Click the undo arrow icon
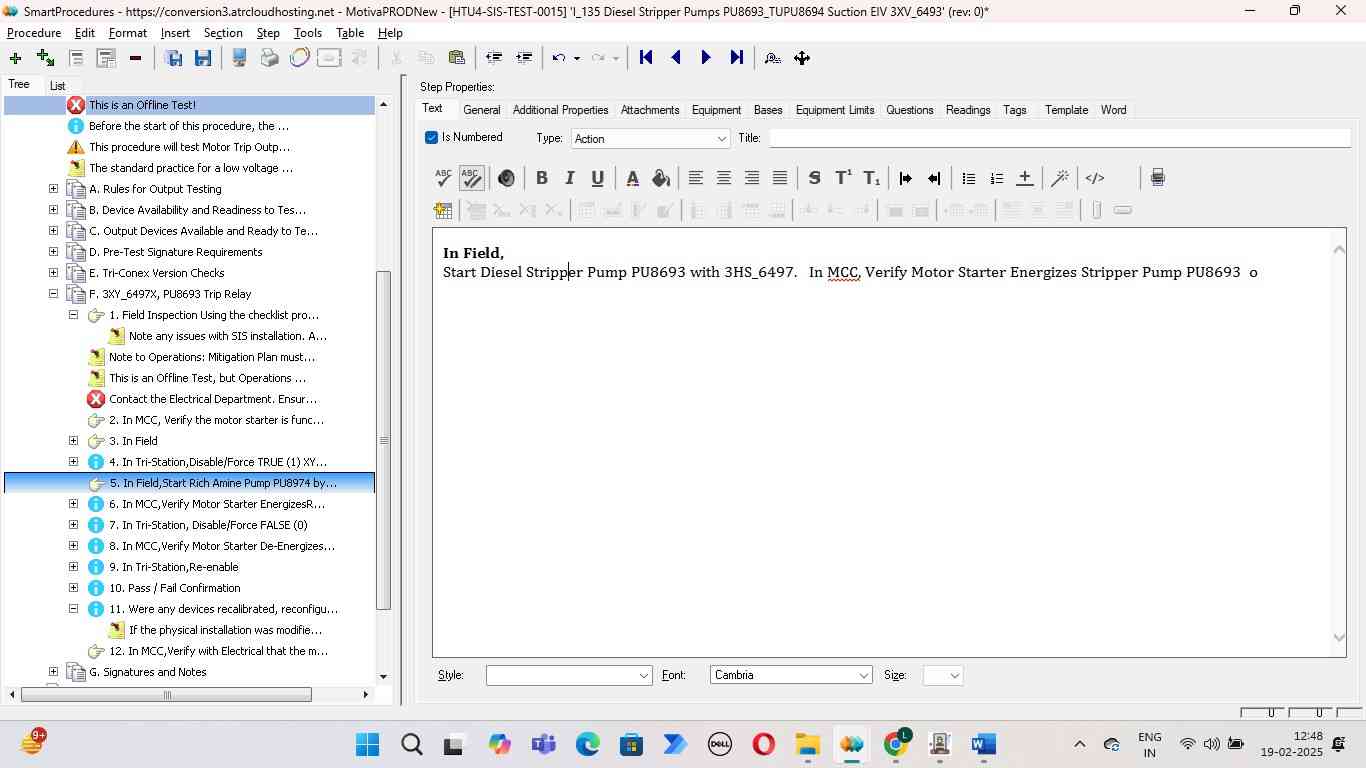This screenshot has width=1366, height=768. 559,58
